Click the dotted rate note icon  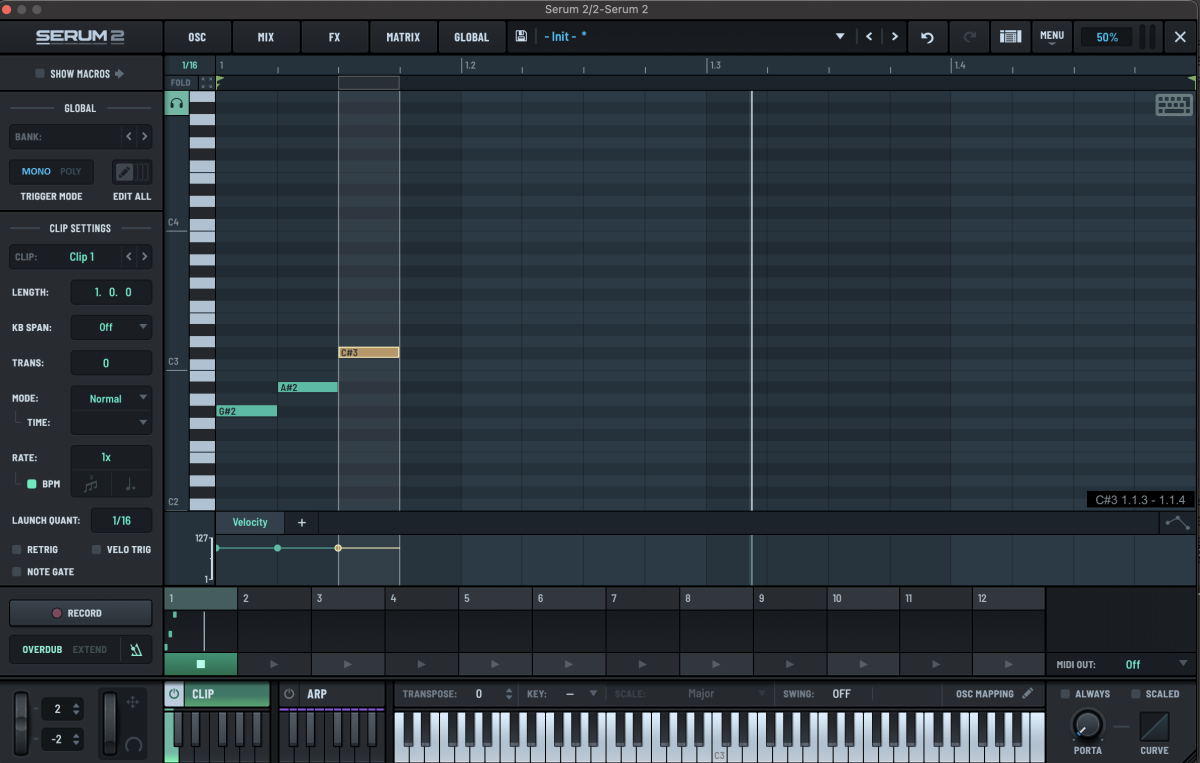(x=131, y=484)
